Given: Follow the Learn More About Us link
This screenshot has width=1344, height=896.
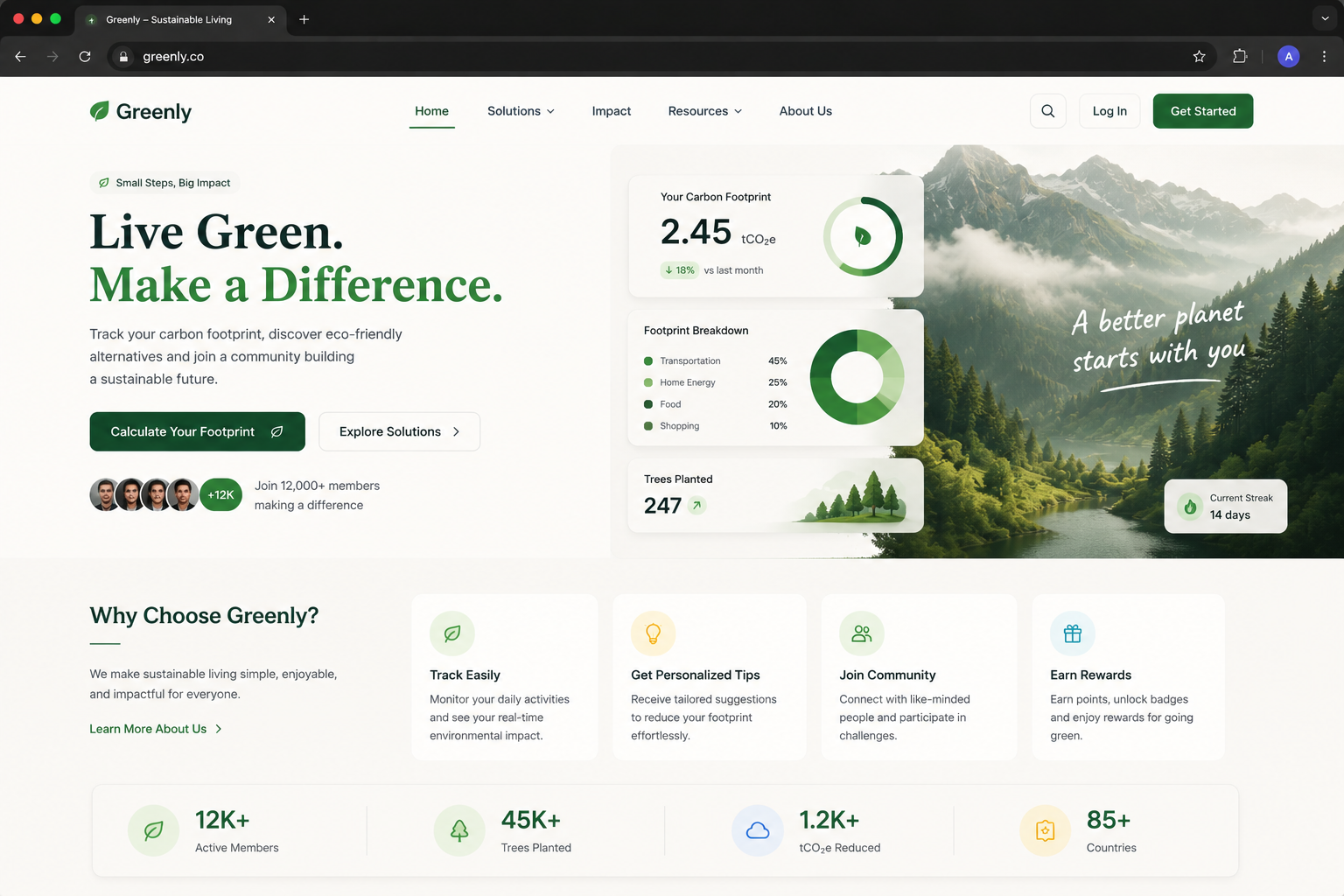Looking at the screenshot, I should tap(156, 729).
